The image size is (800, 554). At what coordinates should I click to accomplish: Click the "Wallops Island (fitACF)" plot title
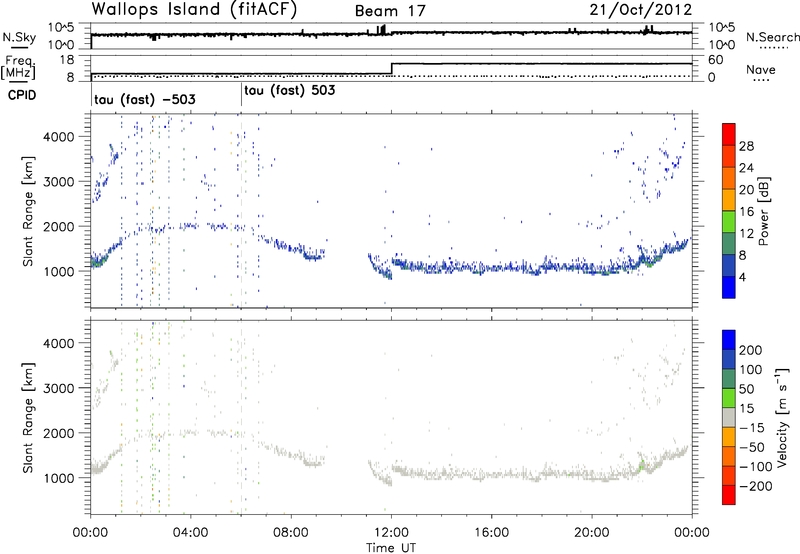(194, 10)
